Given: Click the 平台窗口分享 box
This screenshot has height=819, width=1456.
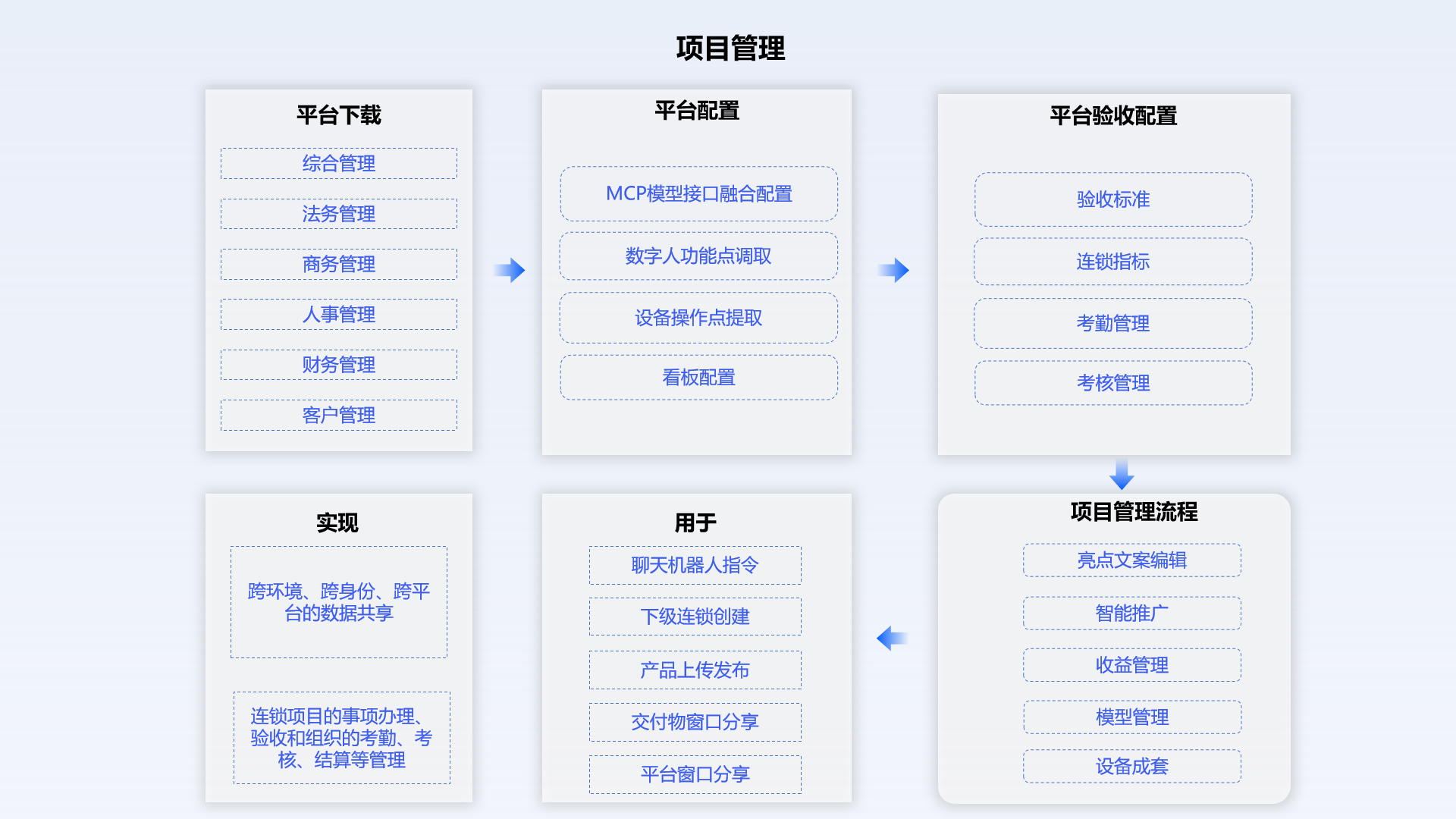Looking at the screenshot, I should pos(695,774).
